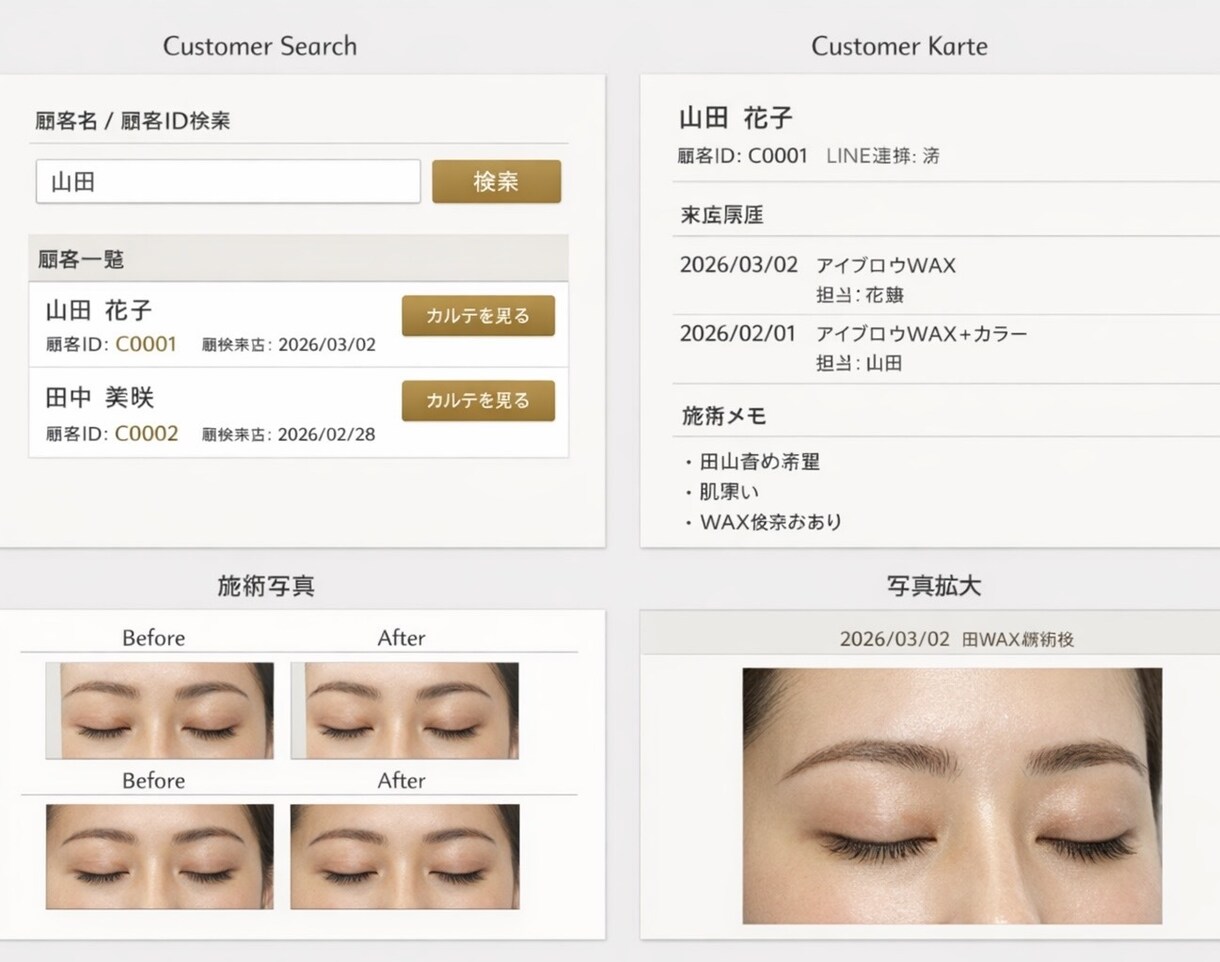
Task: Select 山田 花子 name in customer list
Action: pyautogui.click(x=99, y=311)
